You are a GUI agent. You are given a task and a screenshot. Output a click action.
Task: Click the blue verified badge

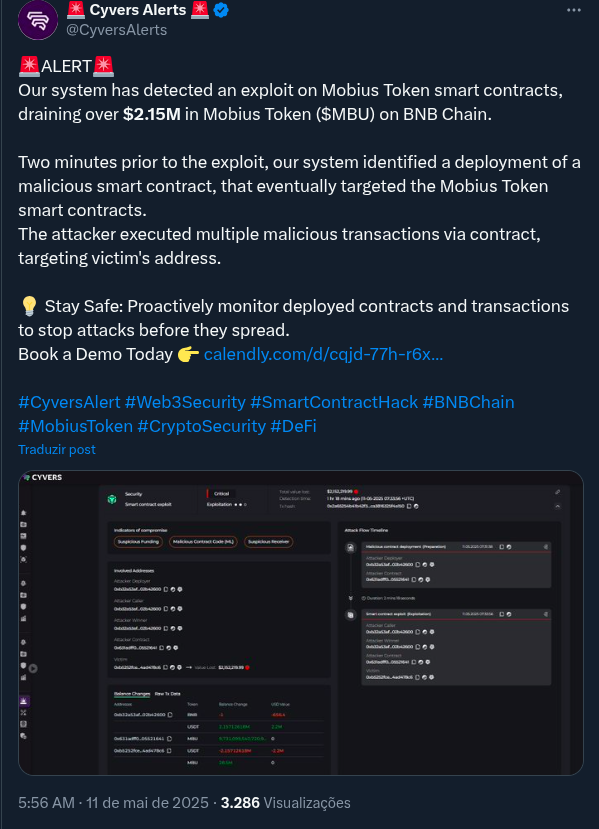click(x=221, y=10)
